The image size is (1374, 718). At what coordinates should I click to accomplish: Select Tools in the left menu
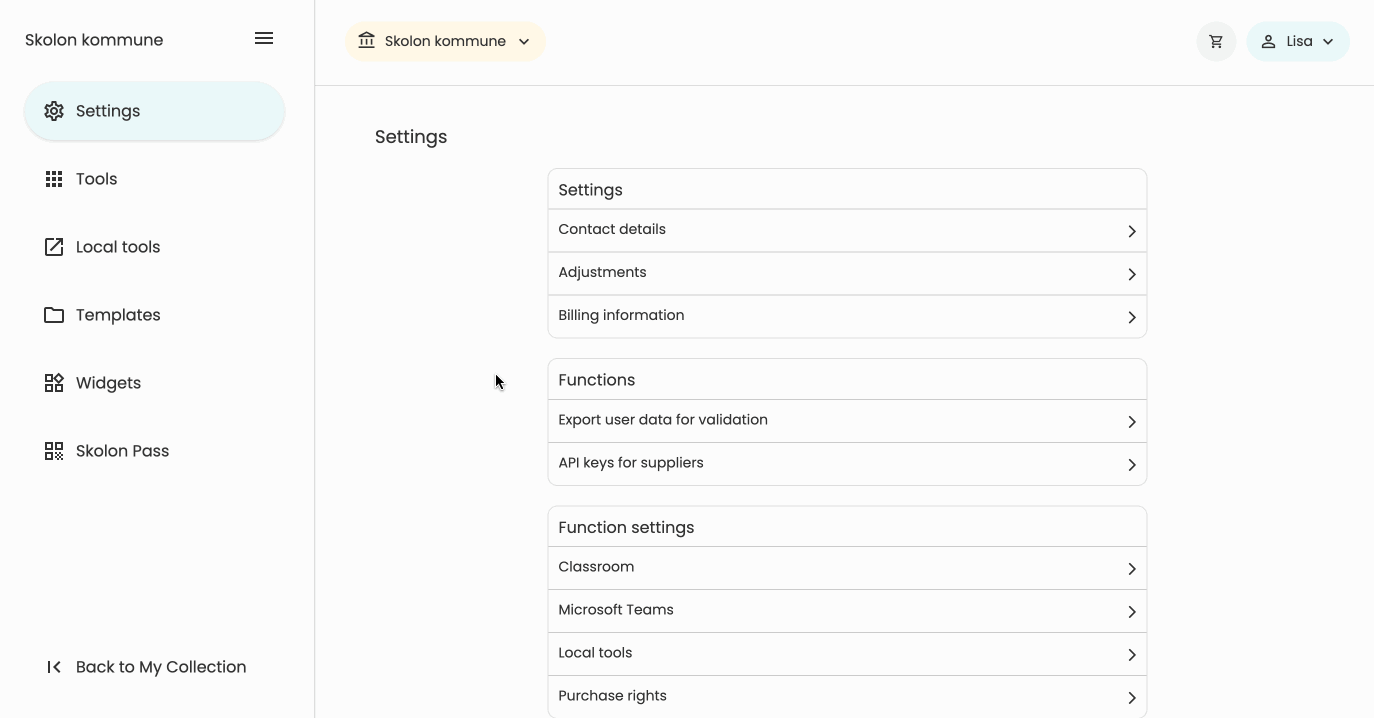click(x=96, y=178)
